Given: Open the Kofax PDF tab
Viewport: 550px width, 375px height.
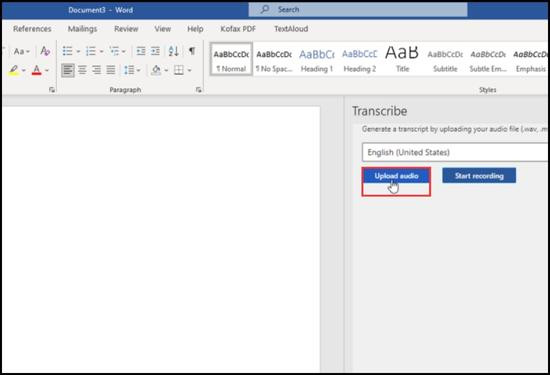Looking at the screenshot, I should pos(238,29).
